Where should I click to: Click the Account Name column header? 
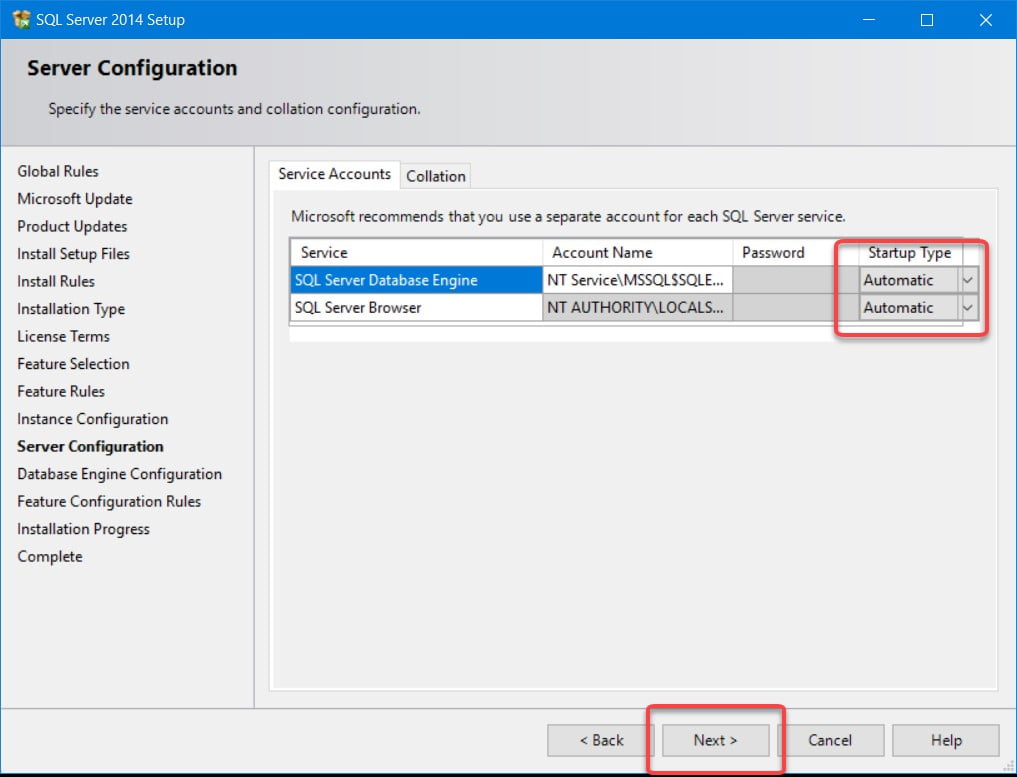638,252
